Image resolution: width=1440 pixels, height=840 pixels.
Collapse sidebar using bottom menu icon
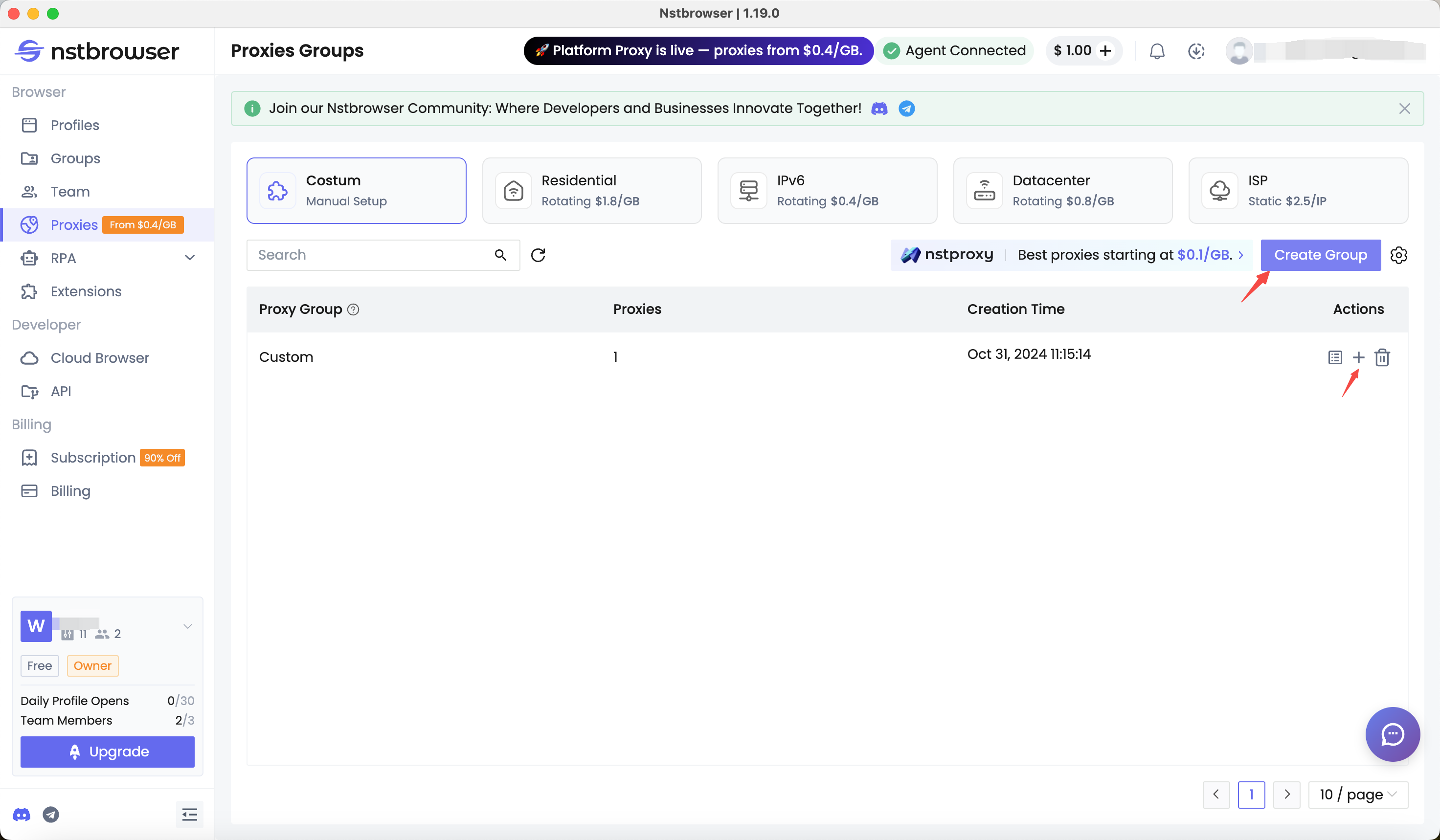pyautogui.click(x=189, y=814)
